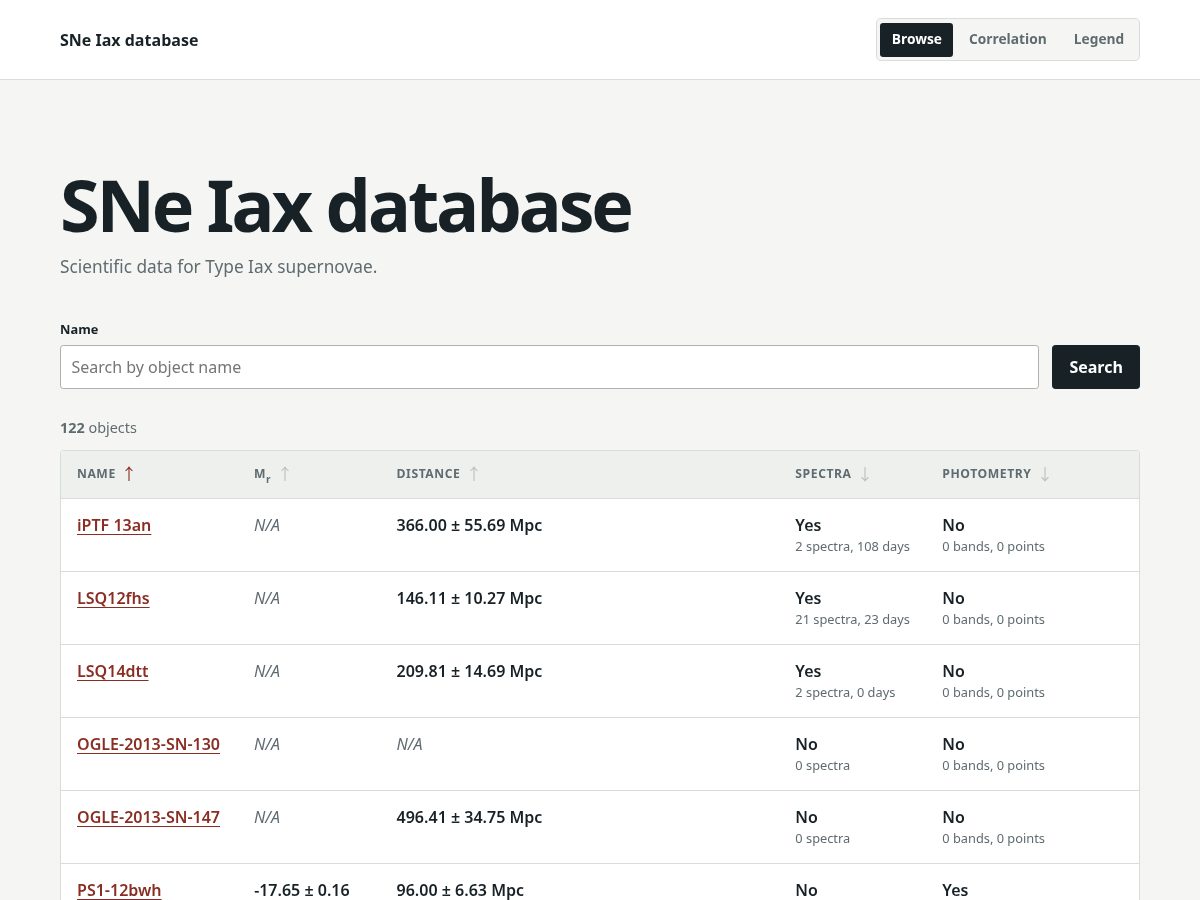Open the Legend tab
This screenshot has height=900, width=1200.
point(1099,40)
